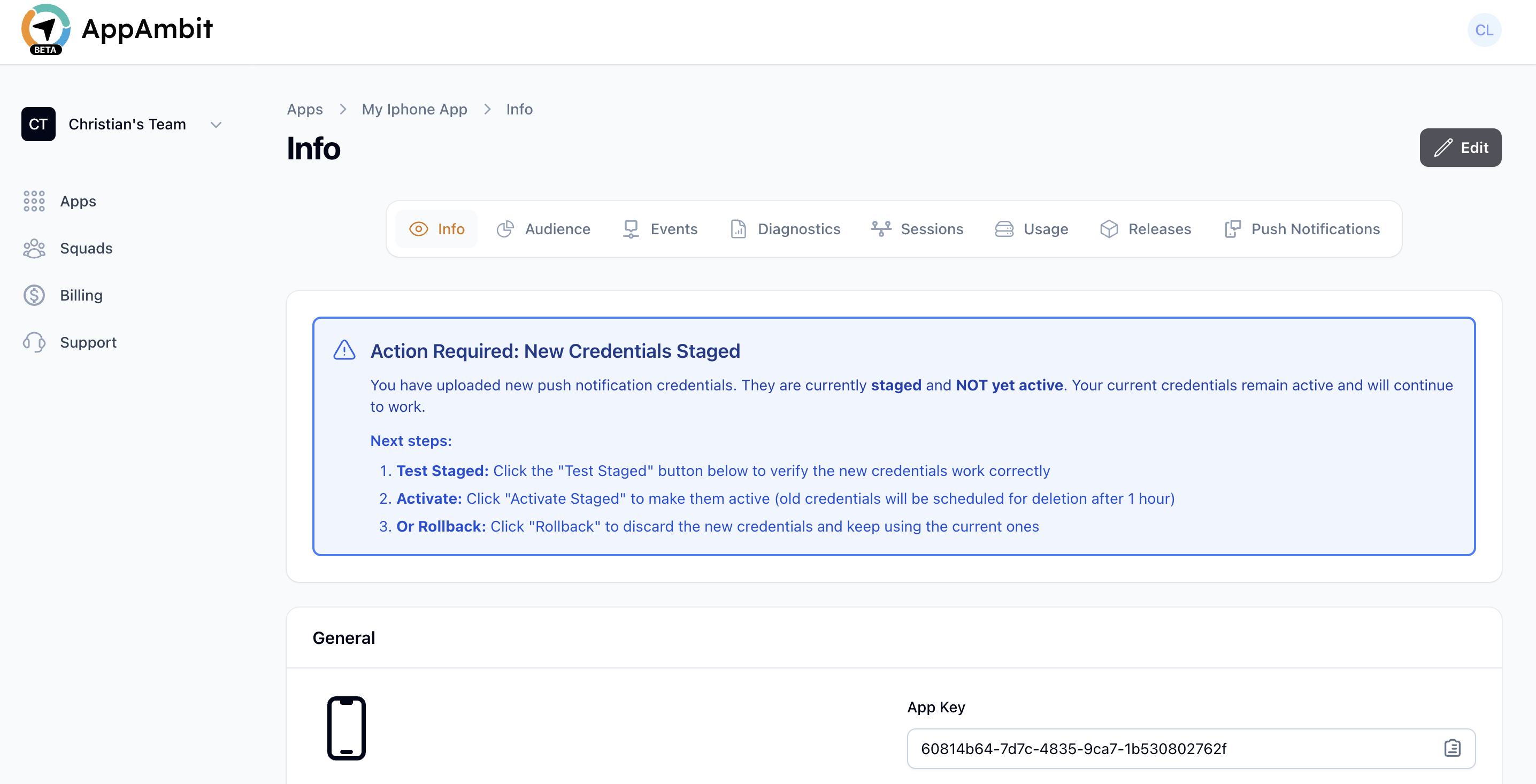Image resolution: width=1536 pixels, height=784 pixels.
Task: Click the Squads people icon in sidebar
Action: pyautogui.click(x=34, y=248)
